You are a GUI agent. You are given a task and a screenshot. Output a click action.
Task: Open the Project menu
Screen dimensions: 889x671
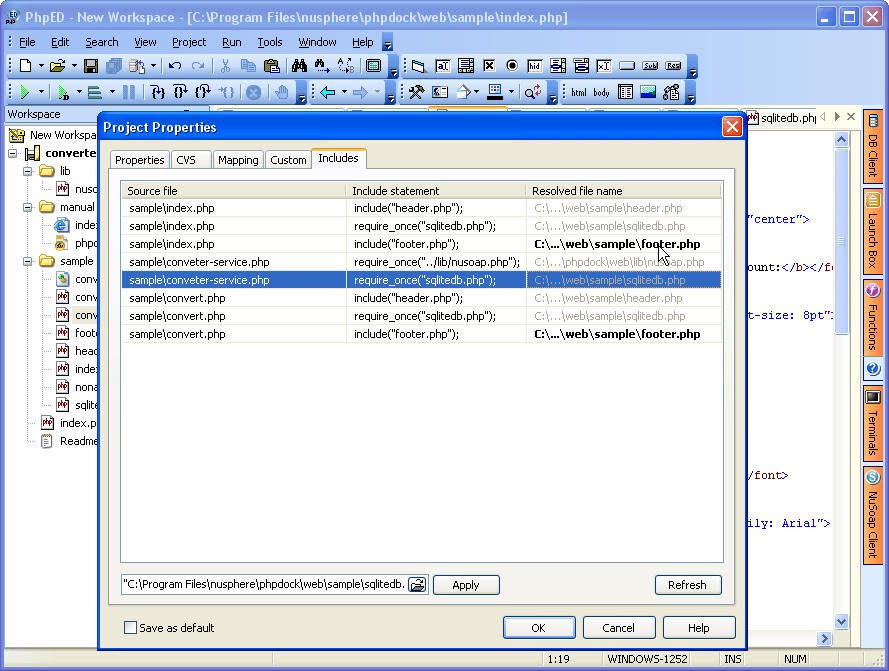(189, 42)
